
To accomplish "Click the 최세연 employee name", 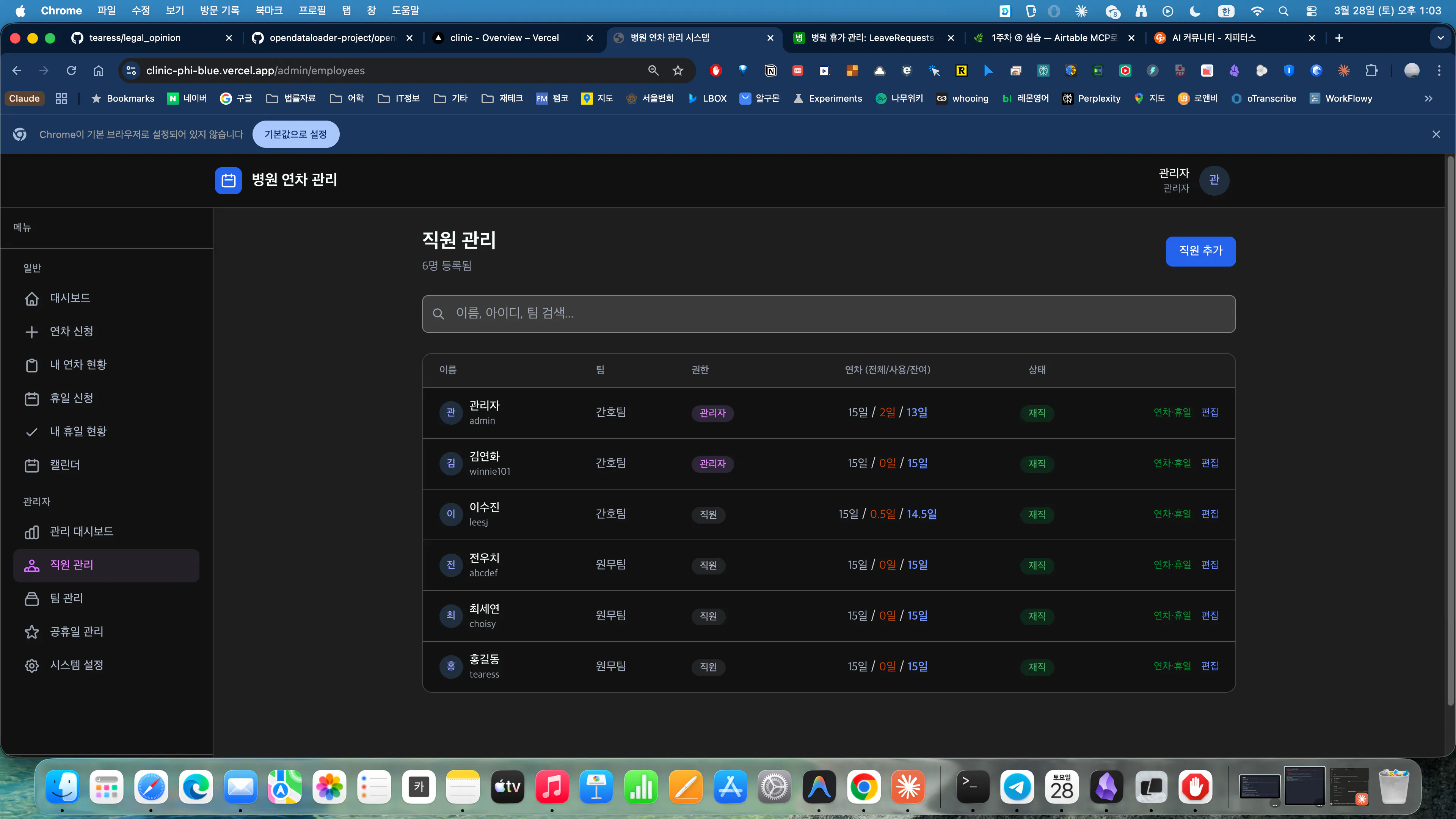I will [485, 609].
